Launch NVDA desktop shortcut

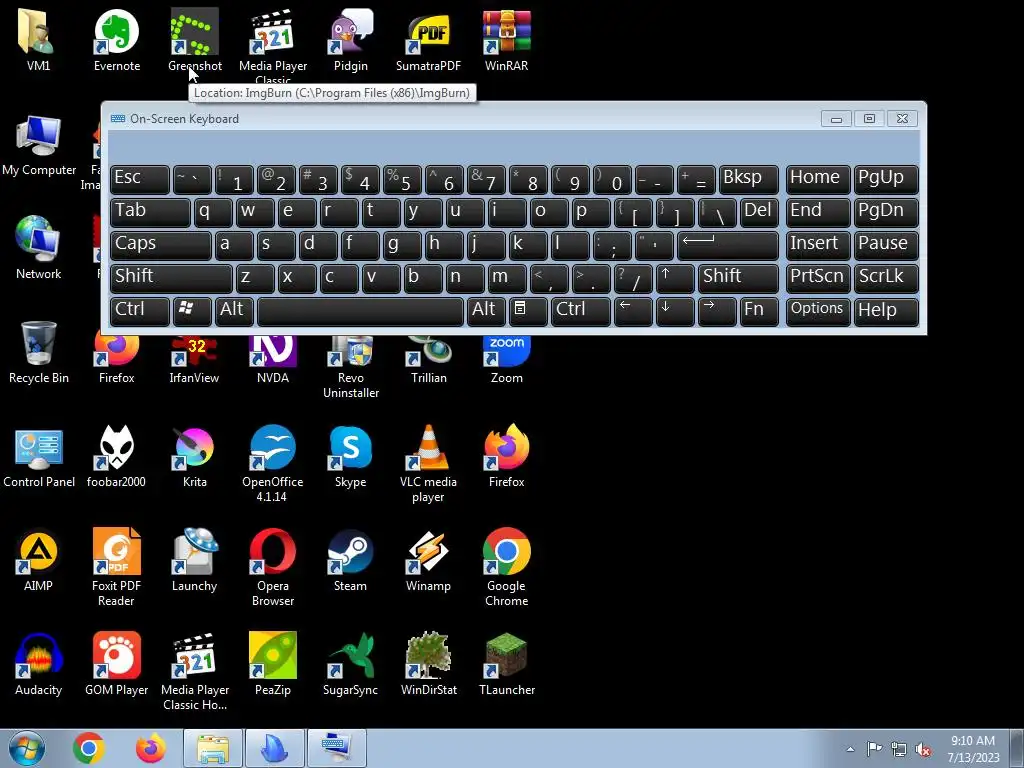[x=272, y=359]
